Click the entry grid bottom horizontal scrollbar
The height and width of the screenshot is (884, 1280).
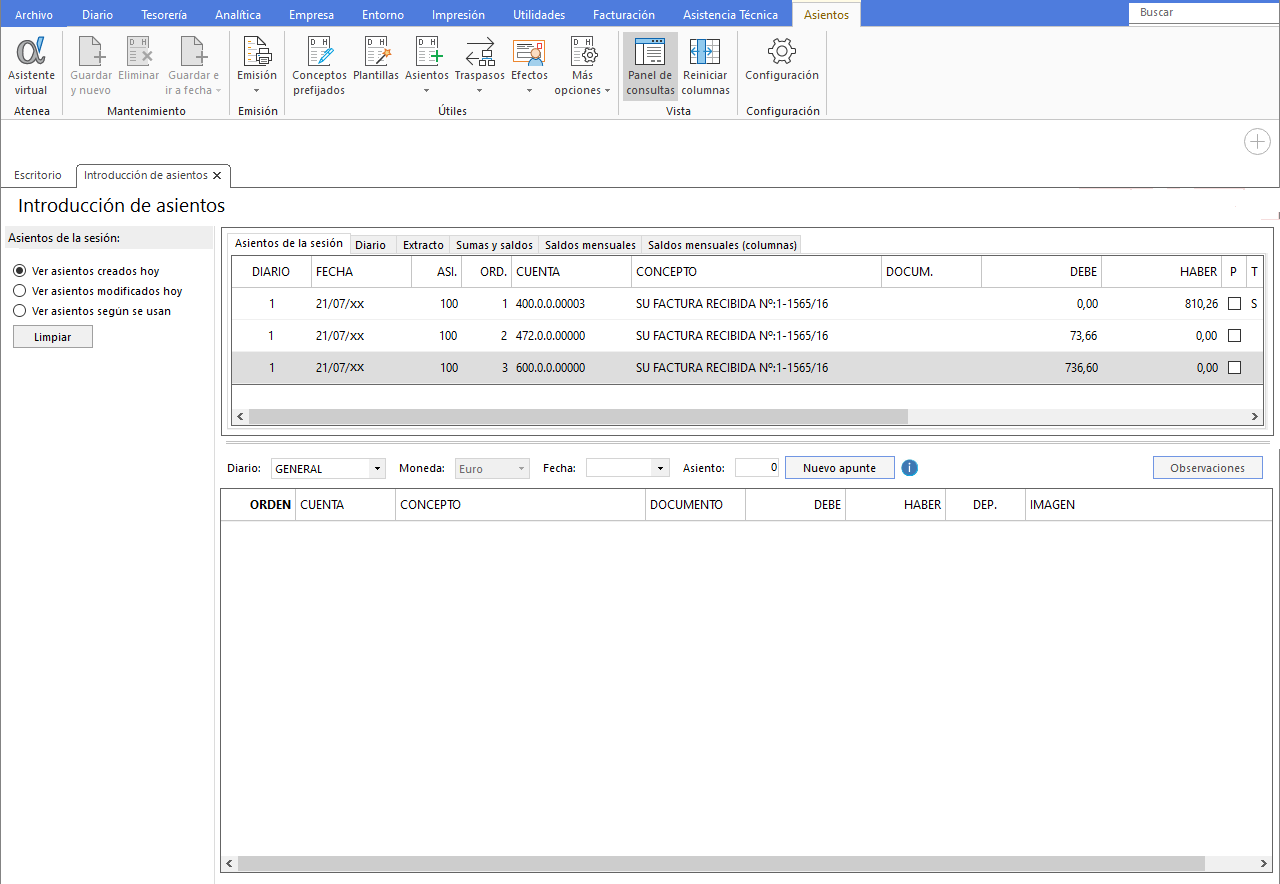721,863
